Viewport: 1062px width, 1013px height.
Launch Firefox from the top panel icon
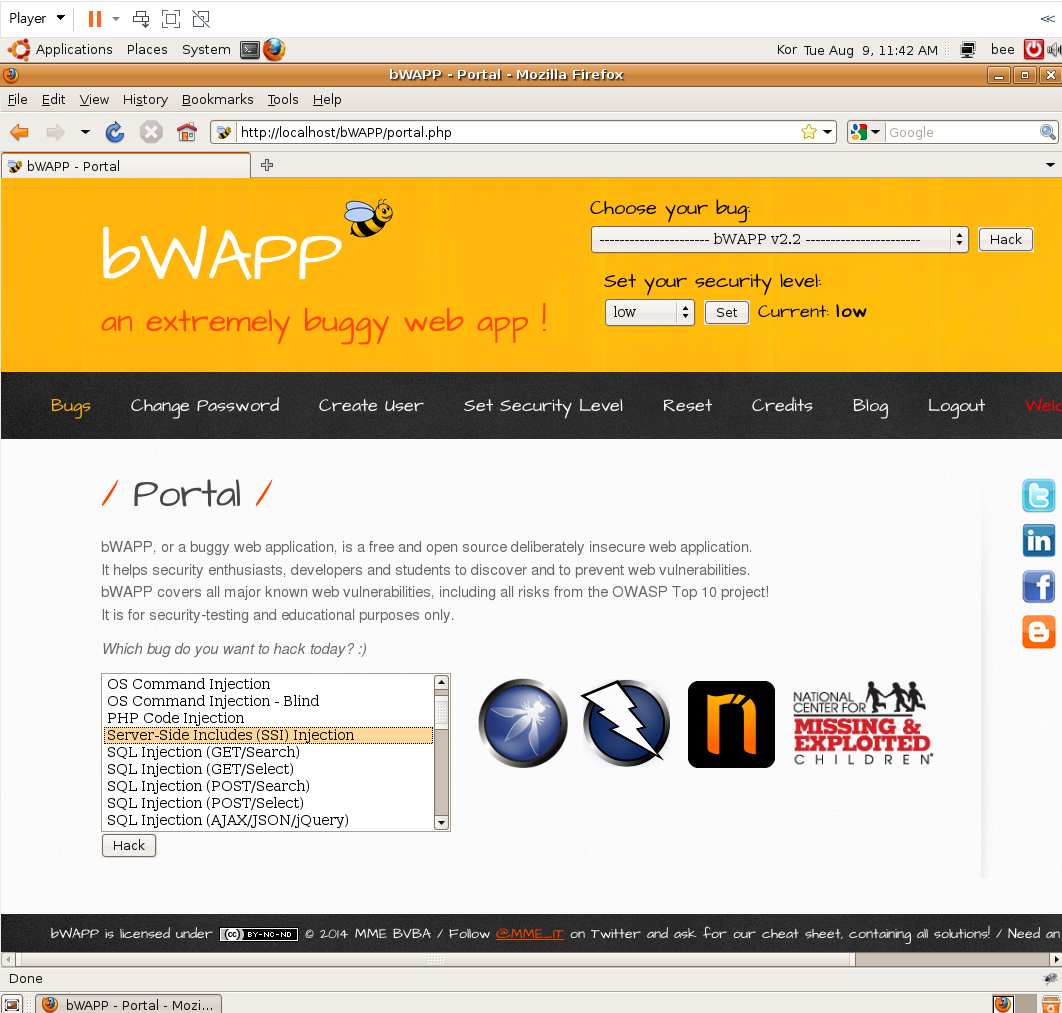click(274, 49)
